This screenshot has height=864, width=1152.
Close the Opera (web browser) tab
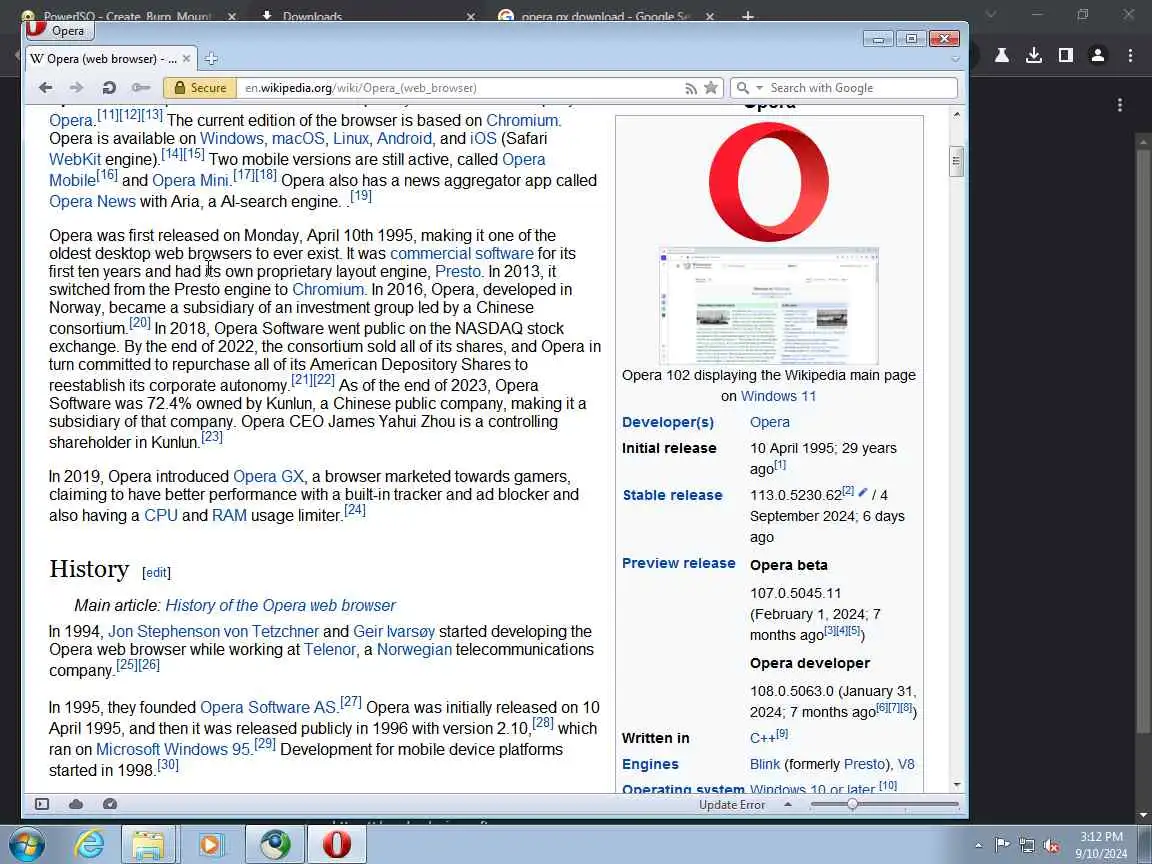pyautogui.click(x=186, y=58)
